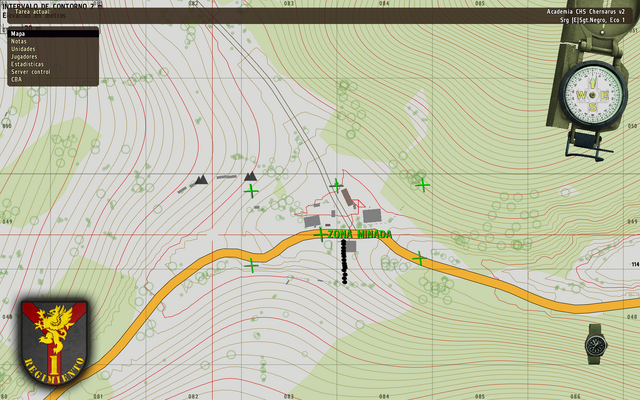Select green cross marker beside ZONA MINADA text

tap(321, 234)
